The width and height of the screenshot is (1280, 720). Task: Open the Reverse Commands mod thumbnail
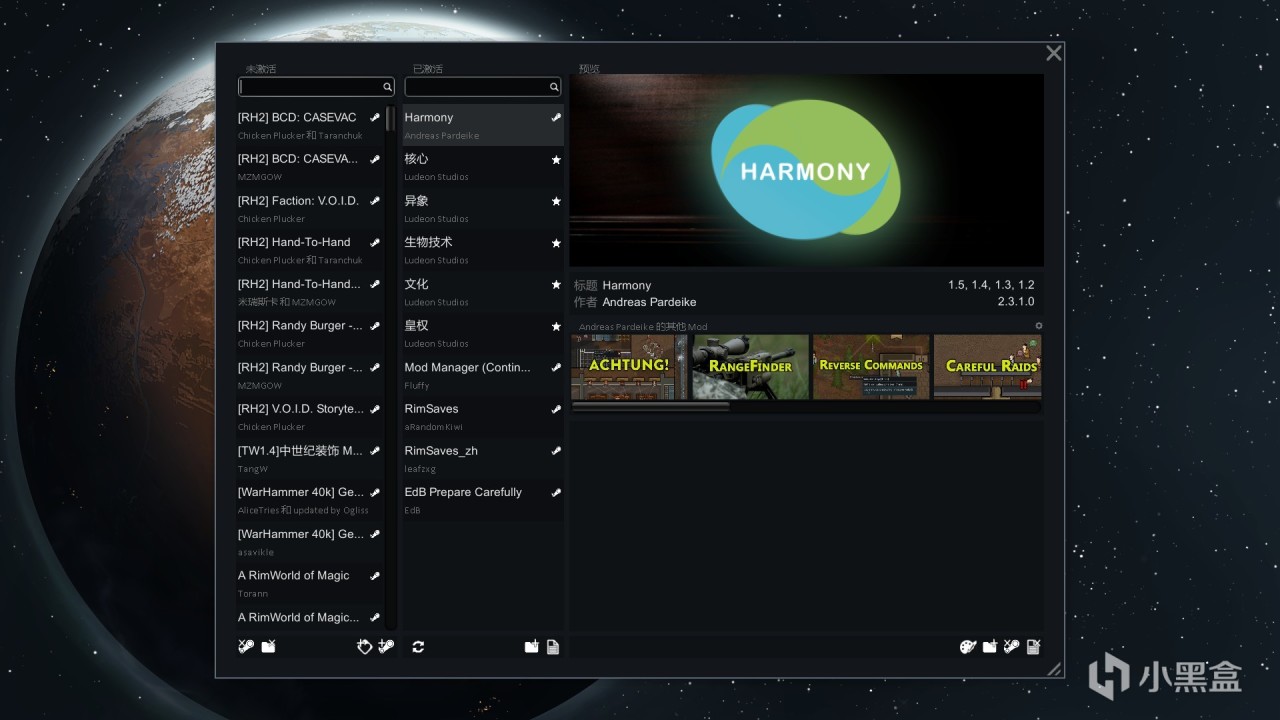871,367
